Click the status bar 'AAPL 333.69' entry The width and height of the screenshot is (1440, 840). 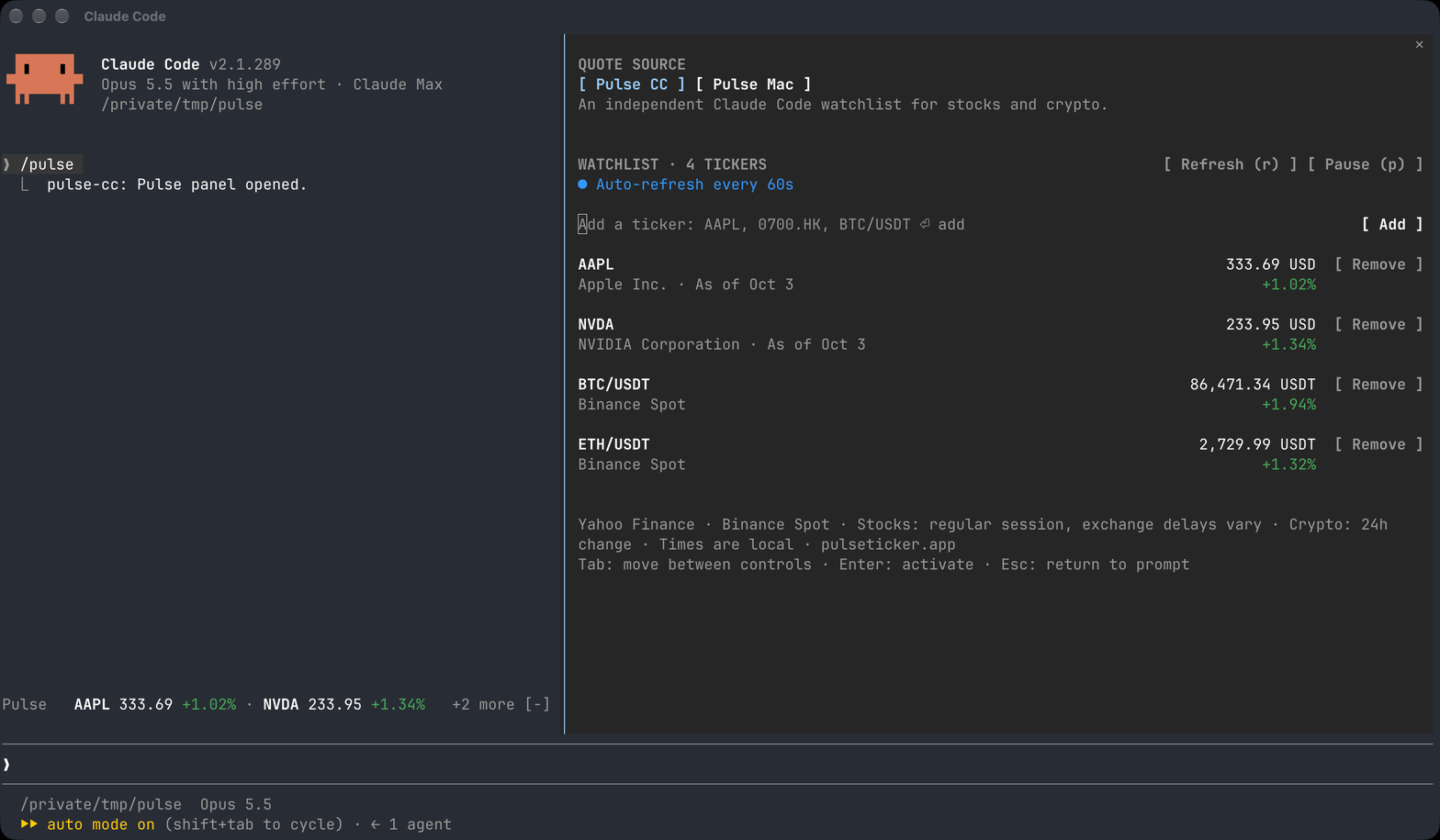pos(123,704)
